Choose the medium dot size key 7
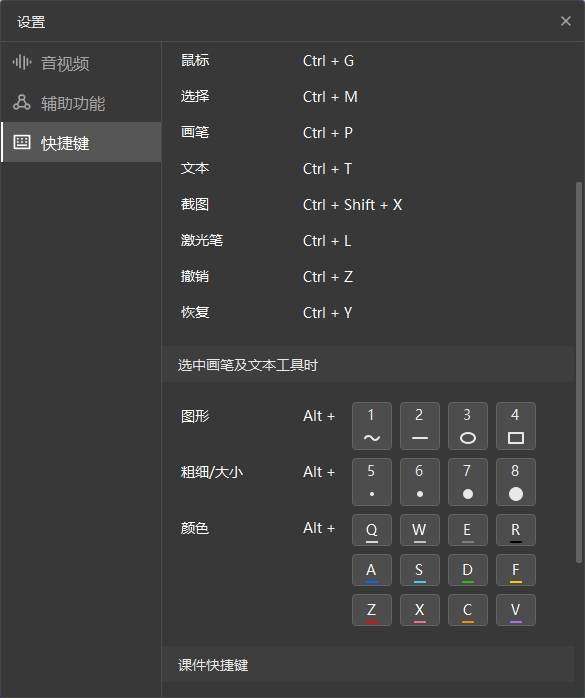Image resolution: width=585 pixels, height=698 pixels. point(467,482)
